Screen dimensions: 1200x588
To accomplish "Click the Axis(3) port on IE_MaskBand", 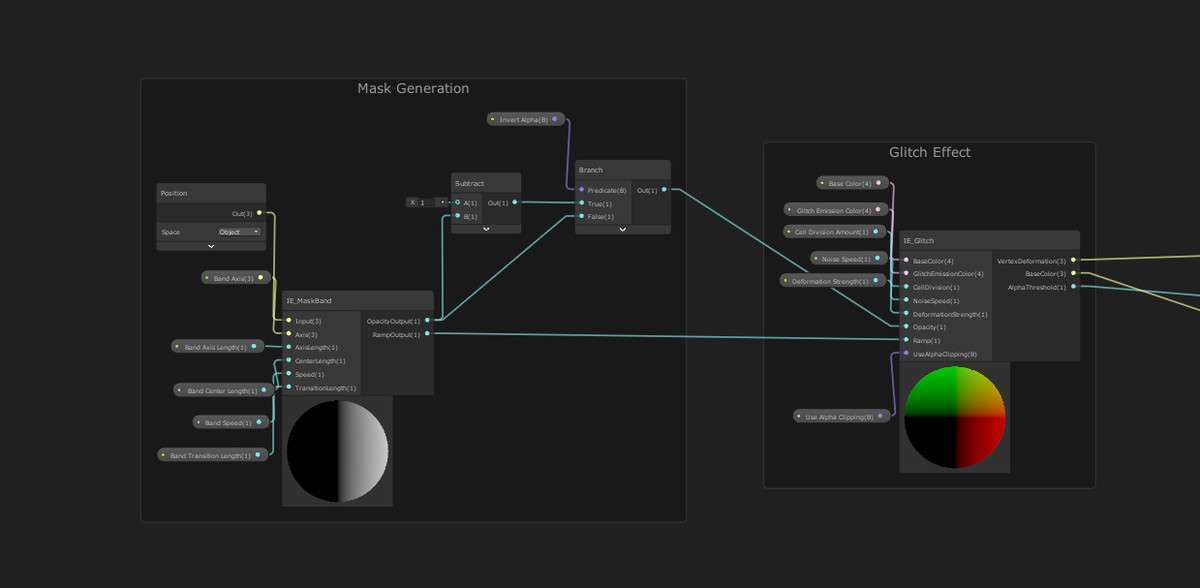I will tap(289, 334).
